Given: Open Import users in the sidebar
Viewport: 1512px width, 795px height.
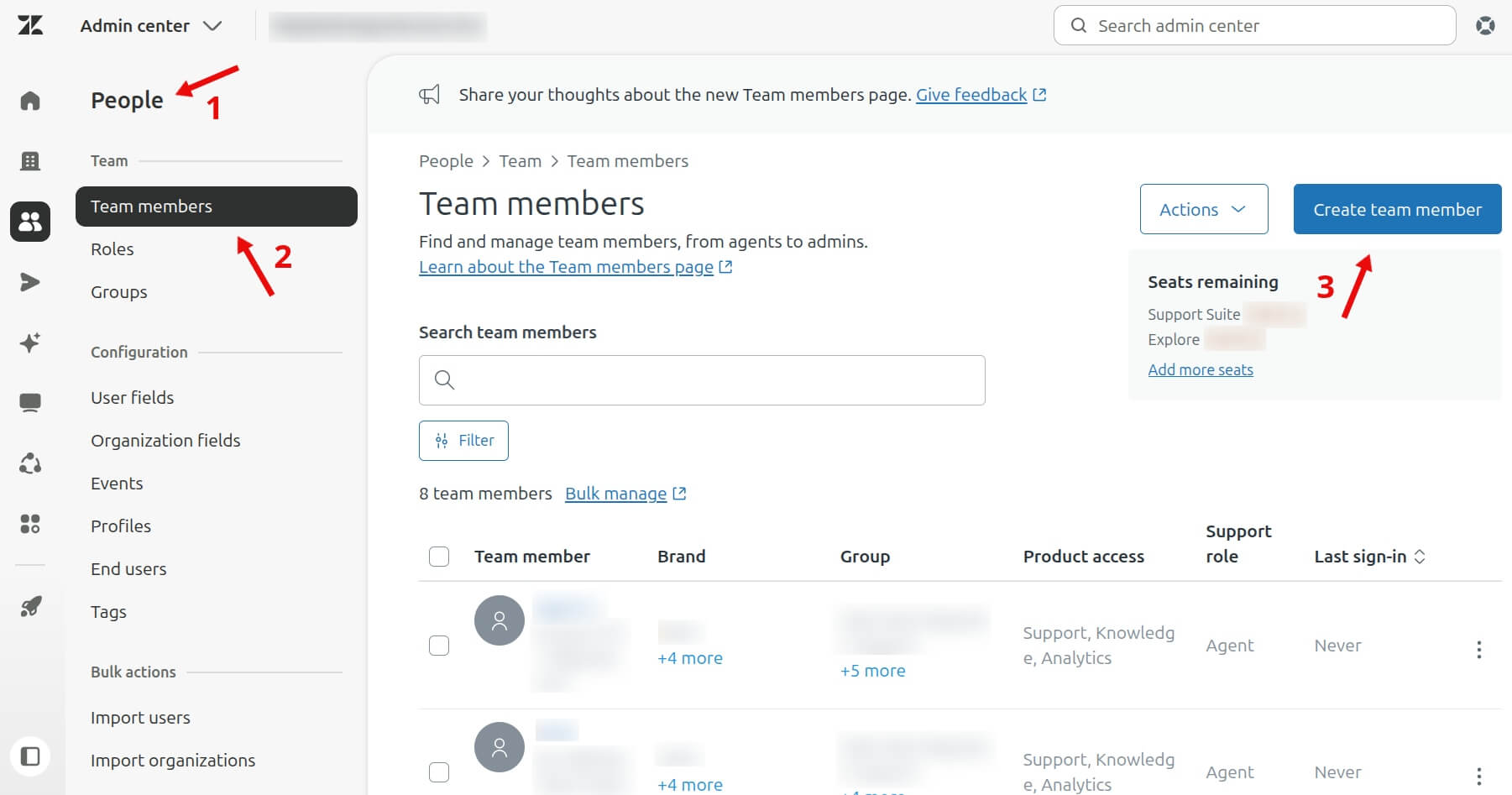Looking at the screenshot, I should [140, 718].
